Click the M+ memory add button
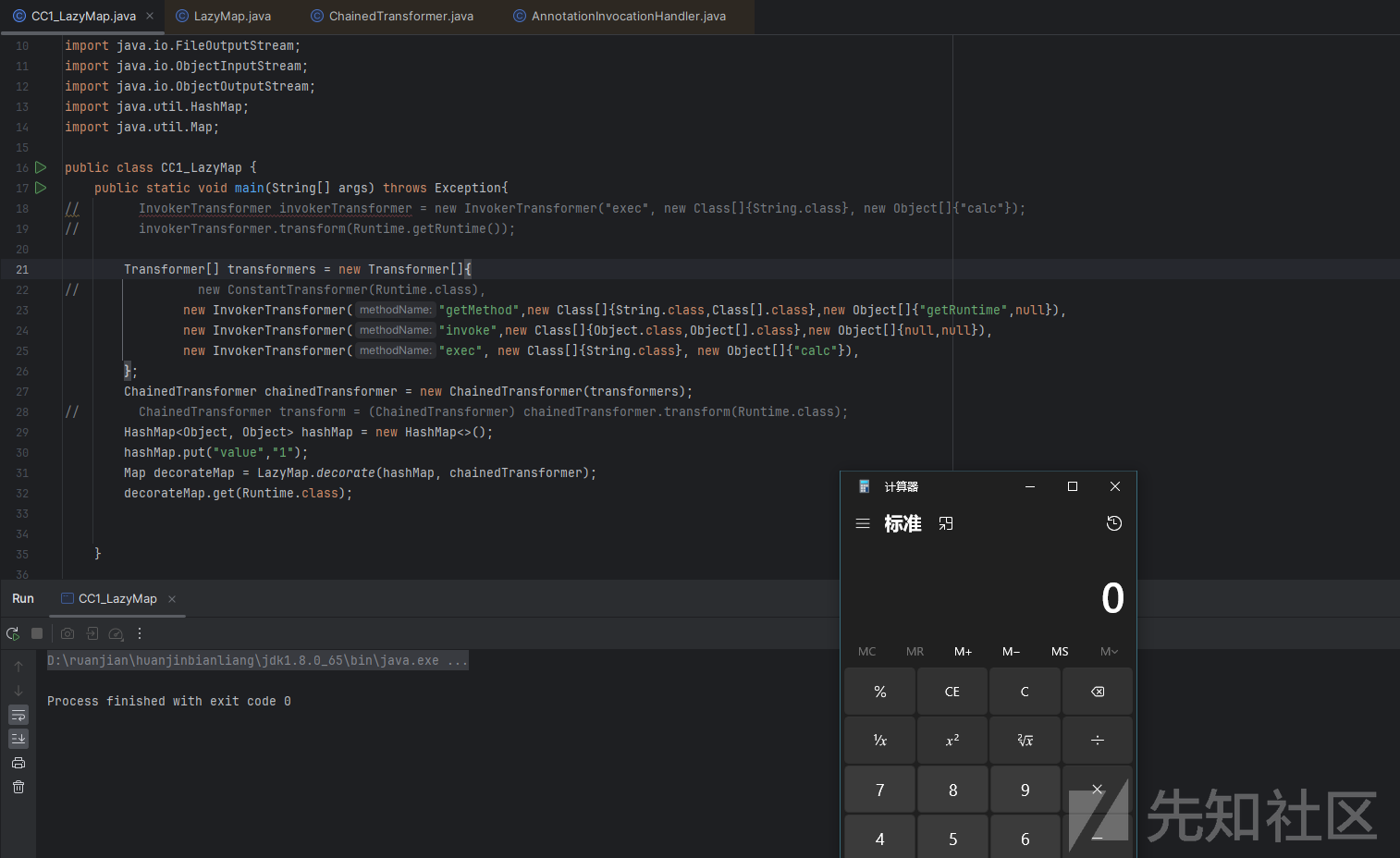 963,652
